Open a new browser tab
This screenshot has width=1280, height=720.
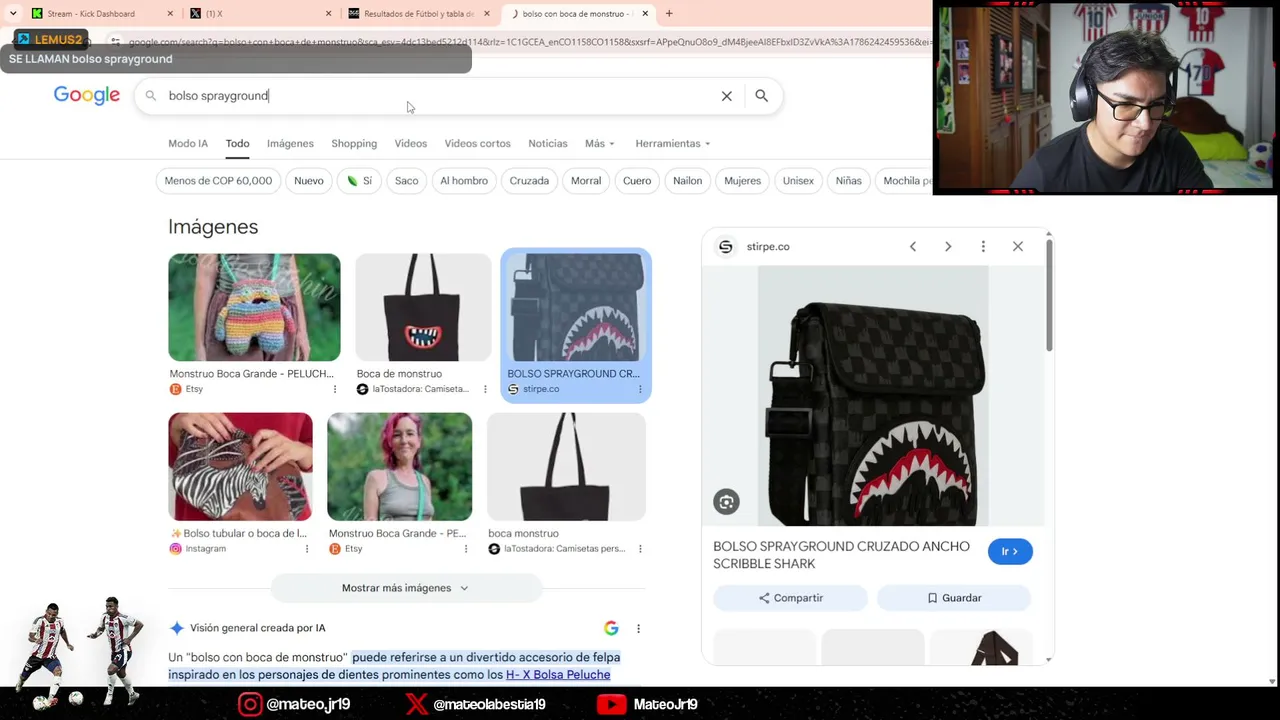[x=669, y=14]
